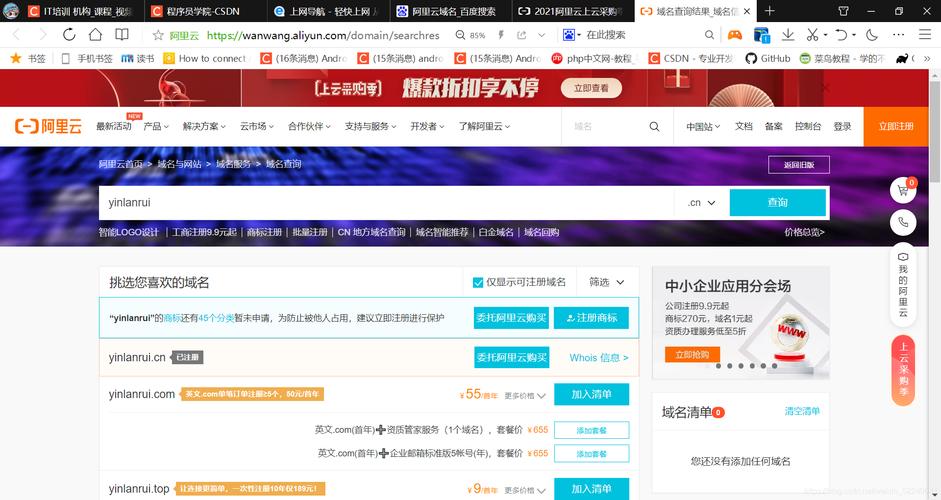Add yinlanrui.com via 加入清单
Viewport: 941px width, 500px height.
[x=591, y=394]
